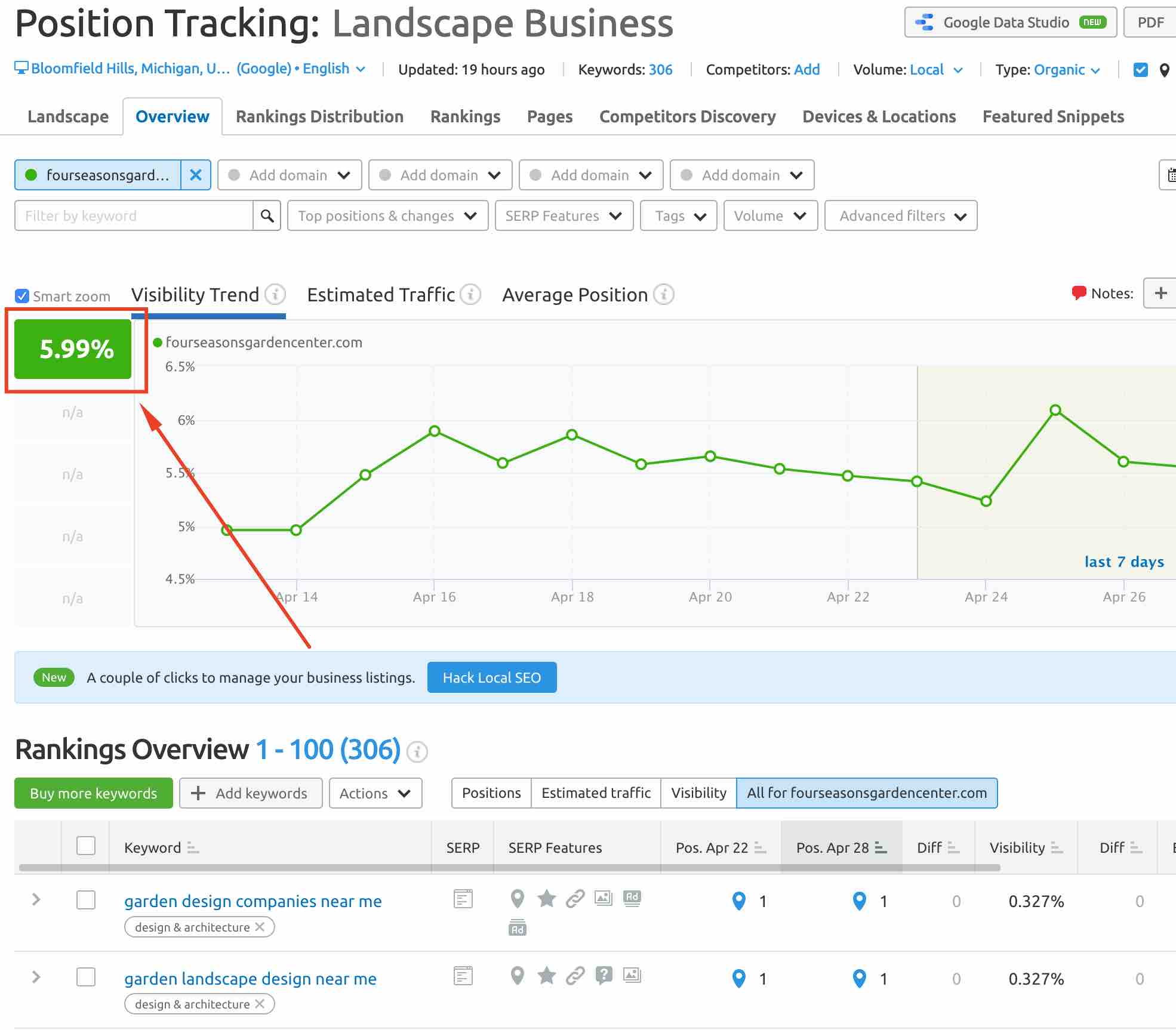Open Top positions & changes filter

tap(387, 215)
